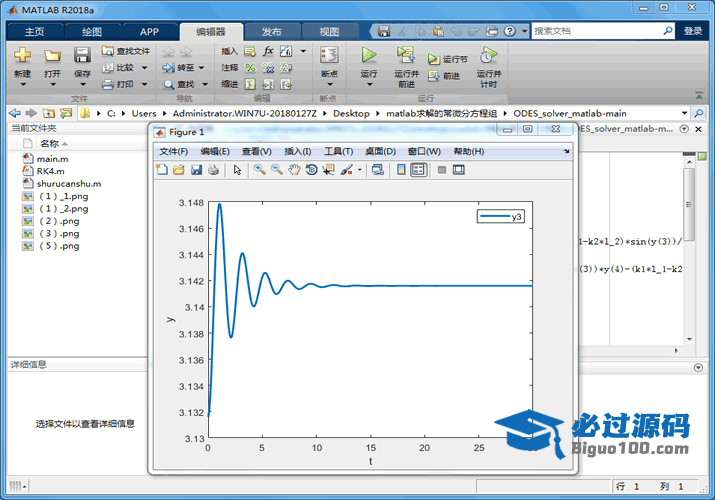The image size is (715, 500).
Task: Click the Find search button in ribbon
Action: pos(179,84)
